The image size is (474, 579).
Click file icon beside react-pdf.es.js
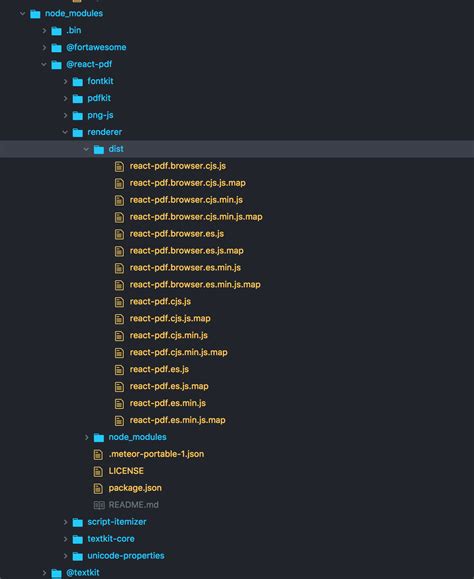coord(119,370)
